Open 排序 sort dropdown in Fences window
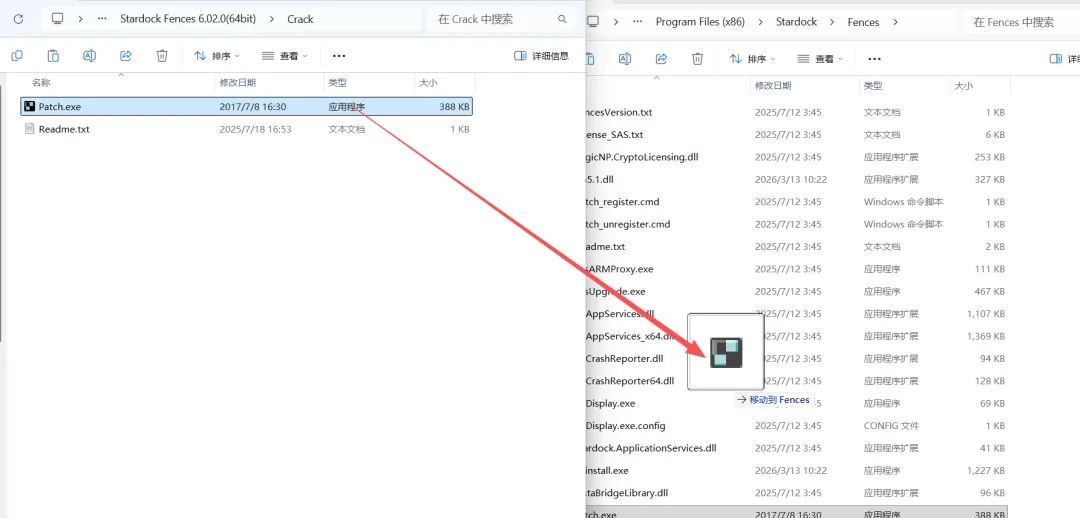The image size is (1080, 518). click(x=752, y=59)
